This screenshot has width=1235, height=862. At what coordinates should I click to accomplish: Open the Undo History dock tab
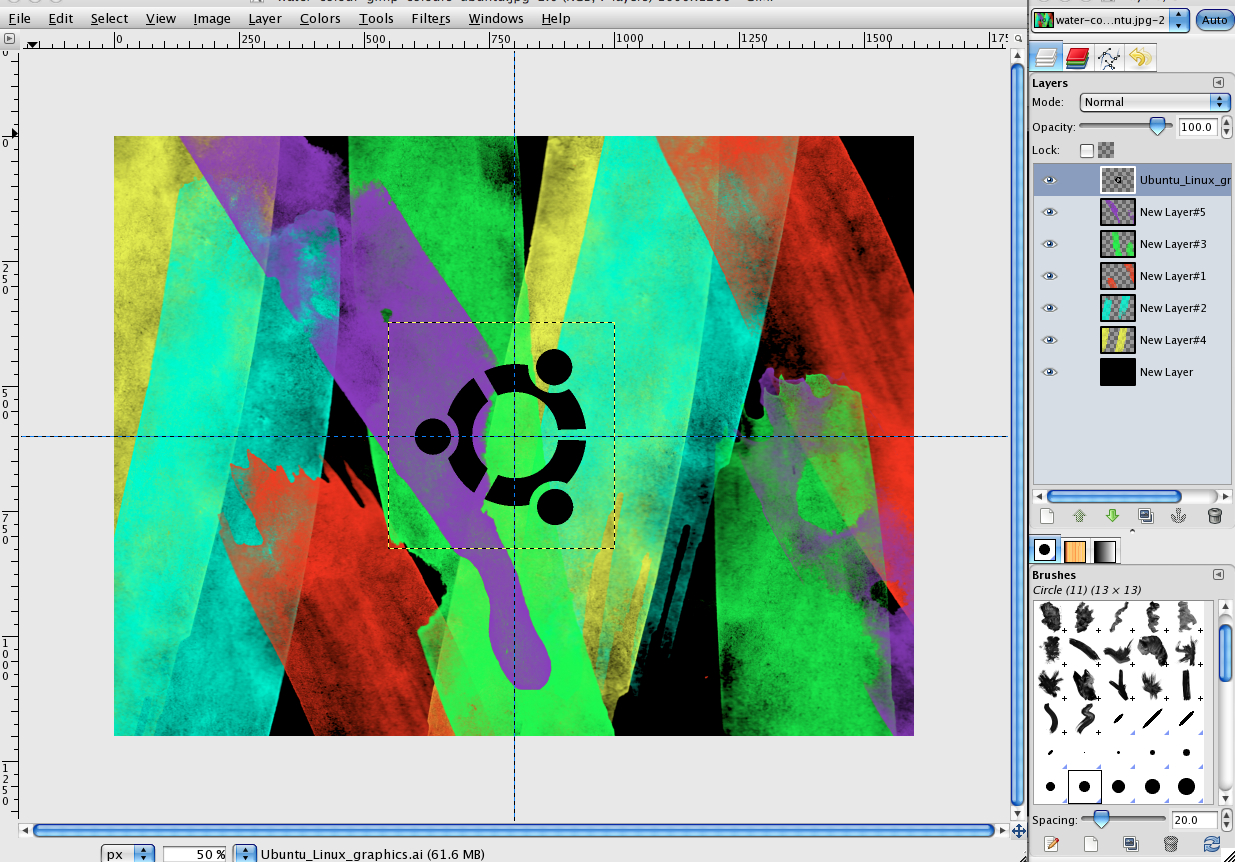(1140, 58)
